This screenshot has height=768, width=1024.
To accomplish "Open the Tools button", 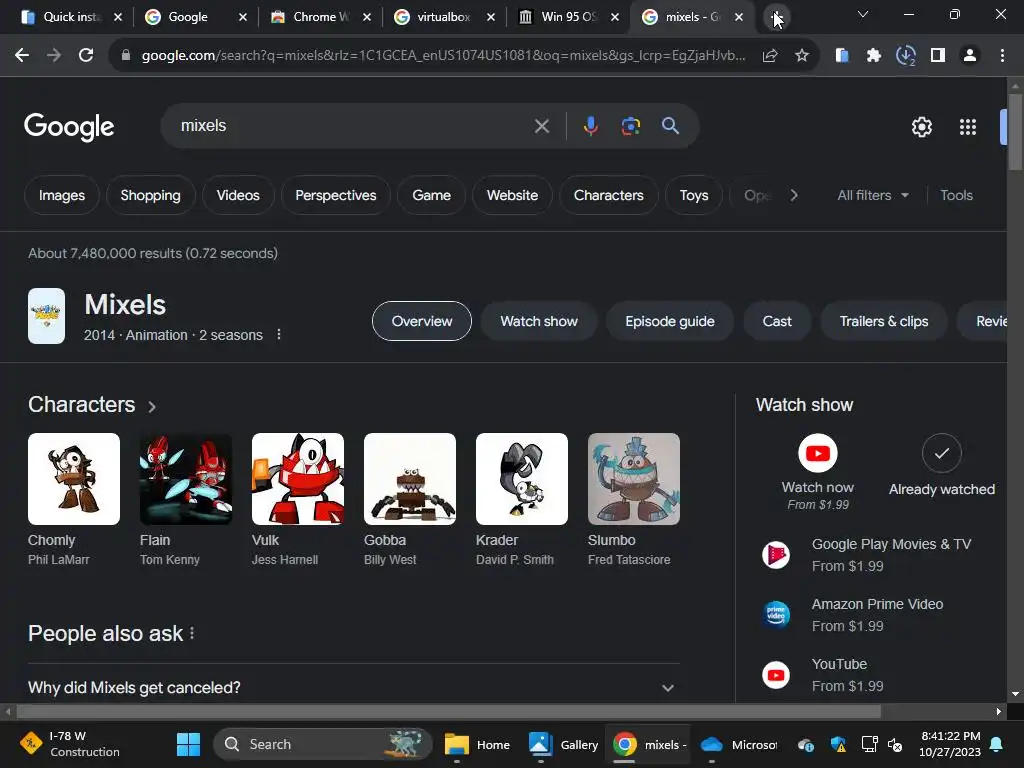I will (x=956, y=195).
